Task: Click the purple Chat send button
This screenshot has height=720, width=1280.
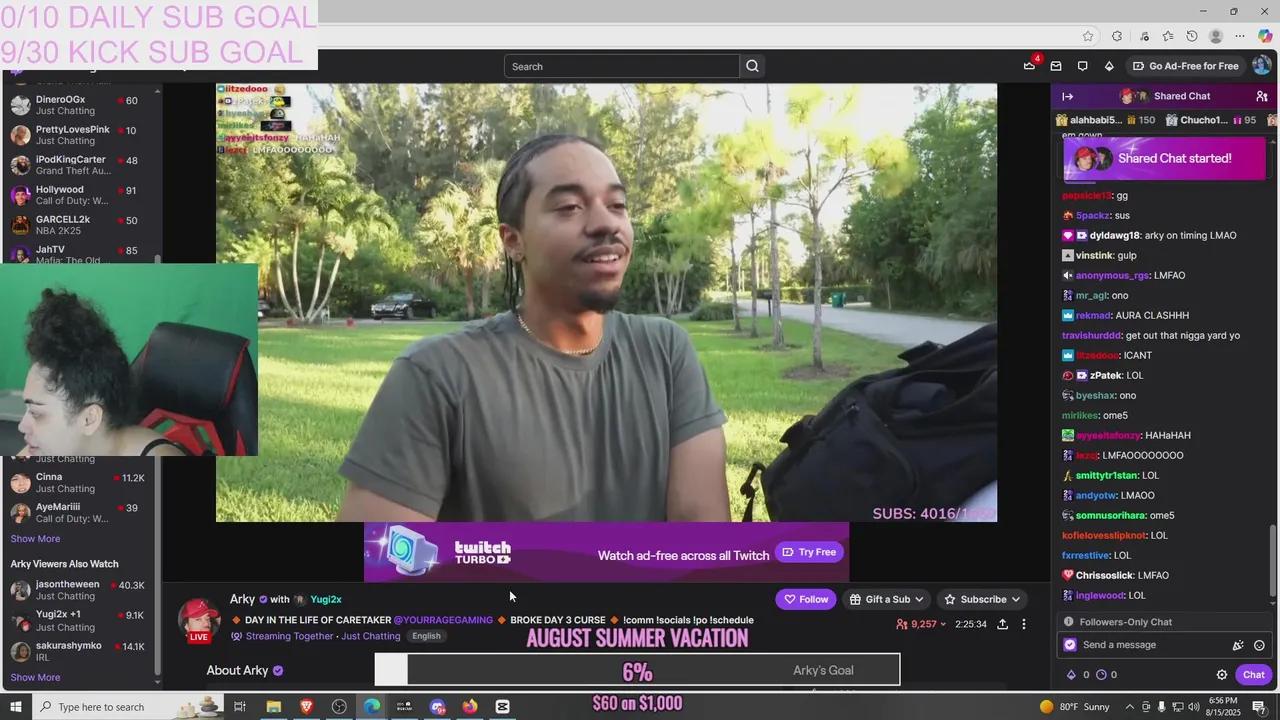Action: pos(1254,675)
